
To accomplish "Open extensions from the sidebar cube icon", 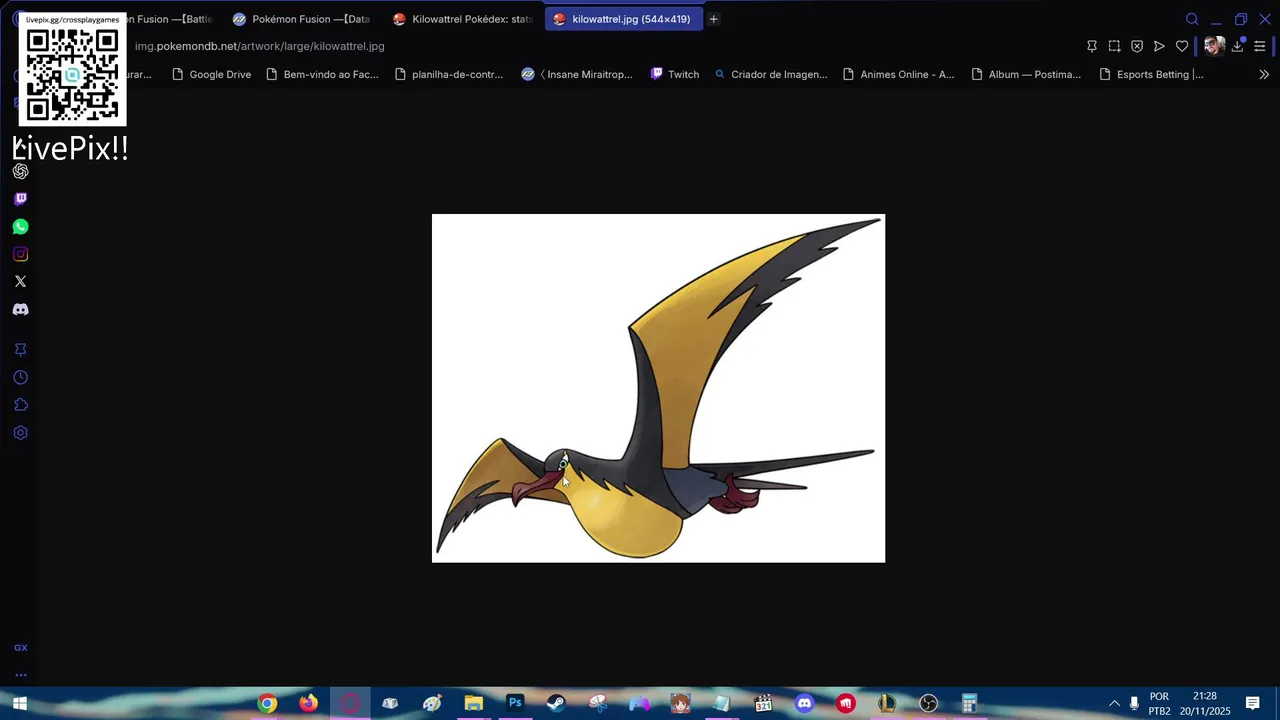I will (20, 405).
